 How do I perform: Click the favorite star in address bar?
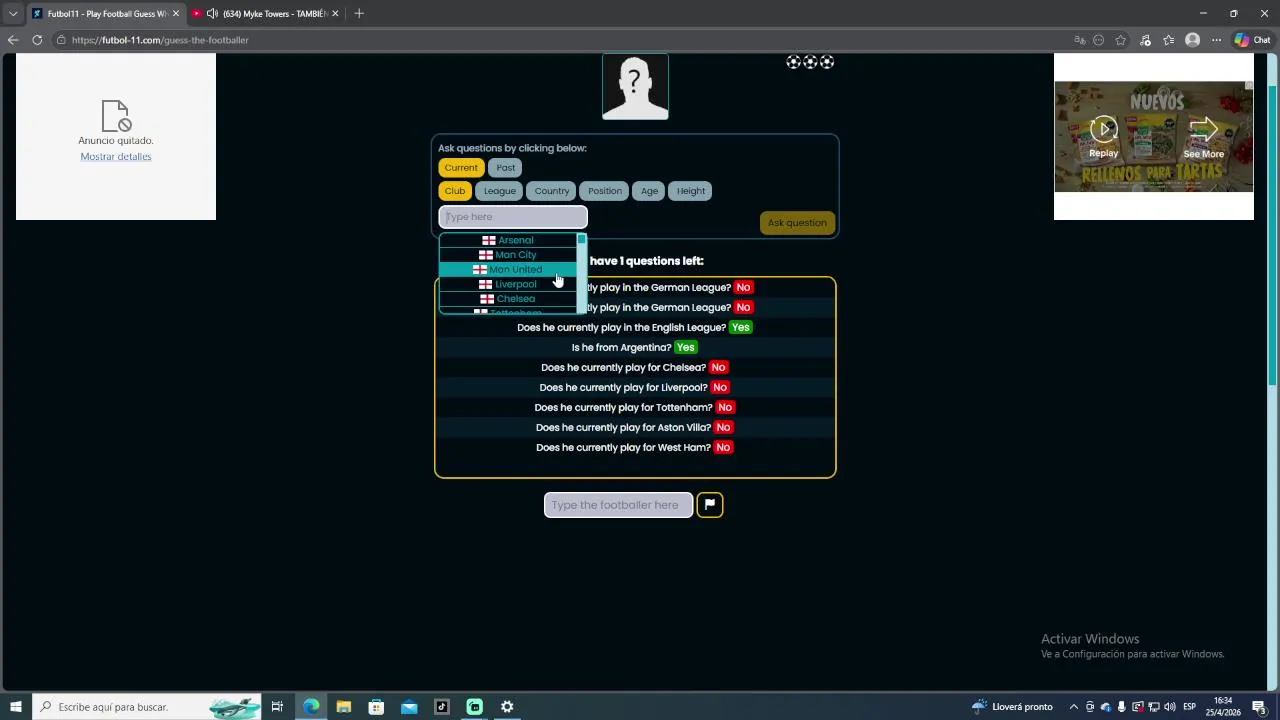(1121, 40)
